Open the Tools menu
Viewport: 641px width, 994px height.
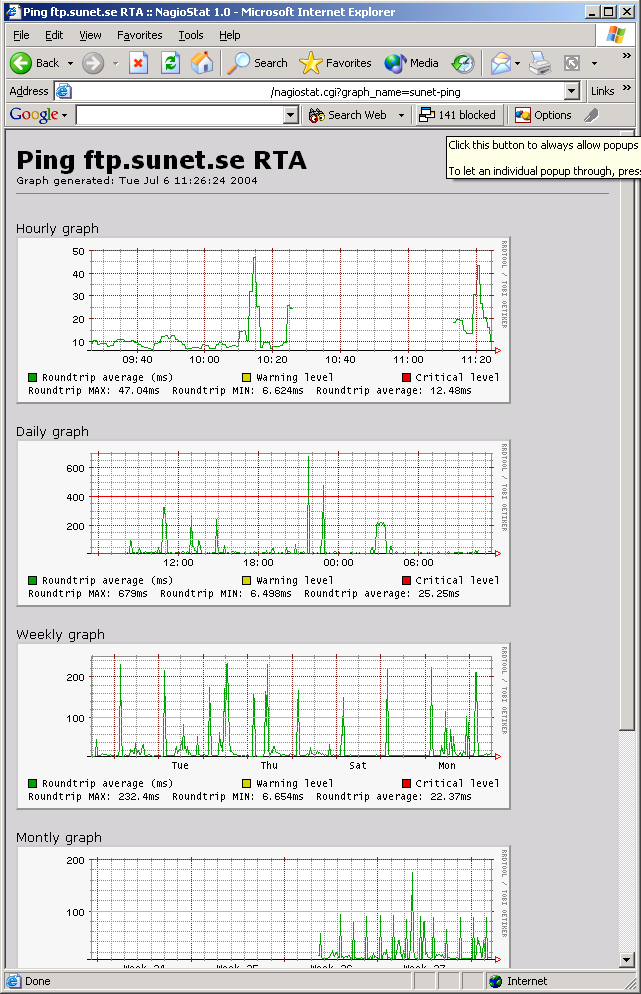pyautogui.click(x=190, y=35)
